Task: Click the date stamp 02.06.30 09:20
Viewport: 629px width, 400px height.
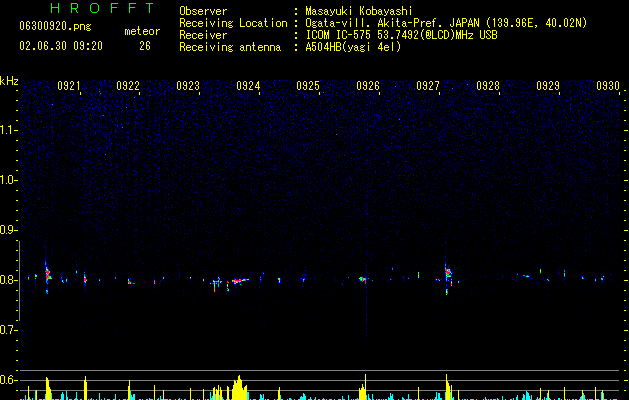Action: click(61, 46)
